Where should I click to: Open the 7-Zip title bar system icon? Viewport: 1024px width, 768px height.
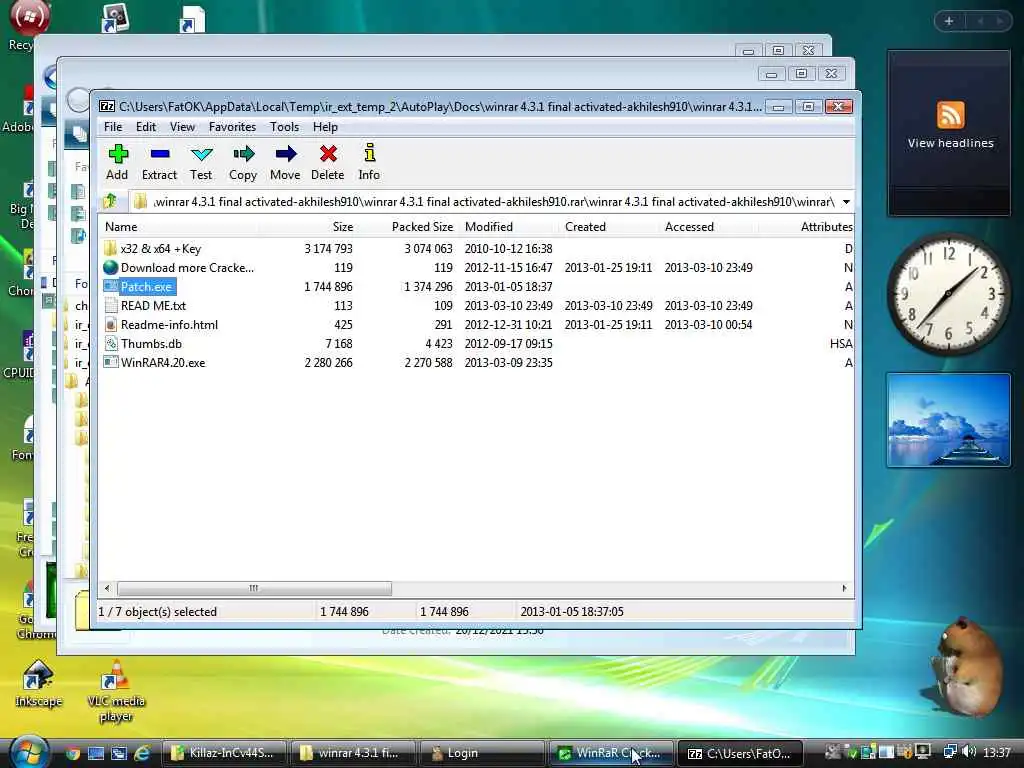(x=107, y=106)
